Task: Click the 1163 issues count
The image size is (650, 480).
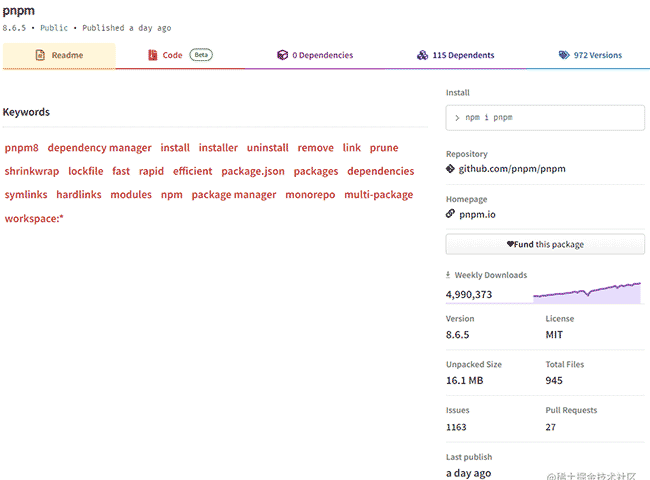Action: (x=456, y=427)
